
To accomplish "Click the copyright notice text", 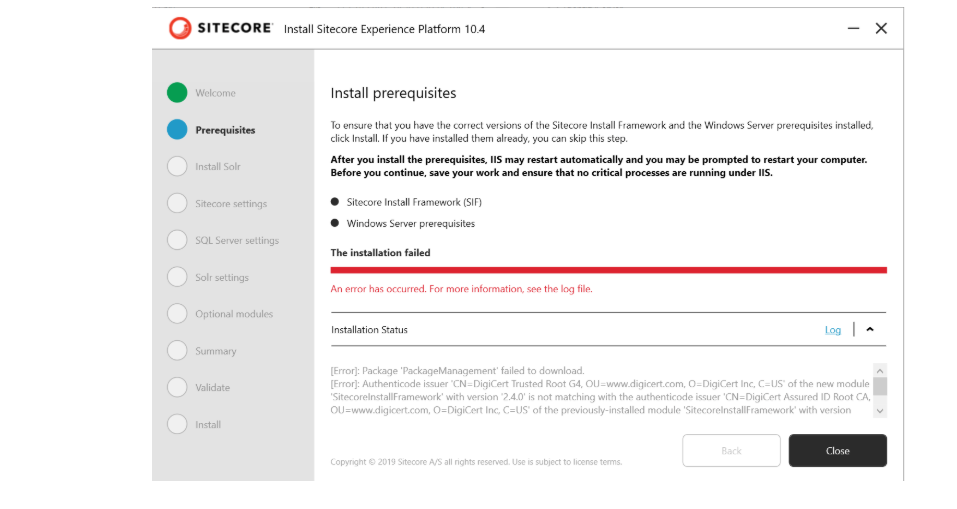I will (x=476, y=462).
